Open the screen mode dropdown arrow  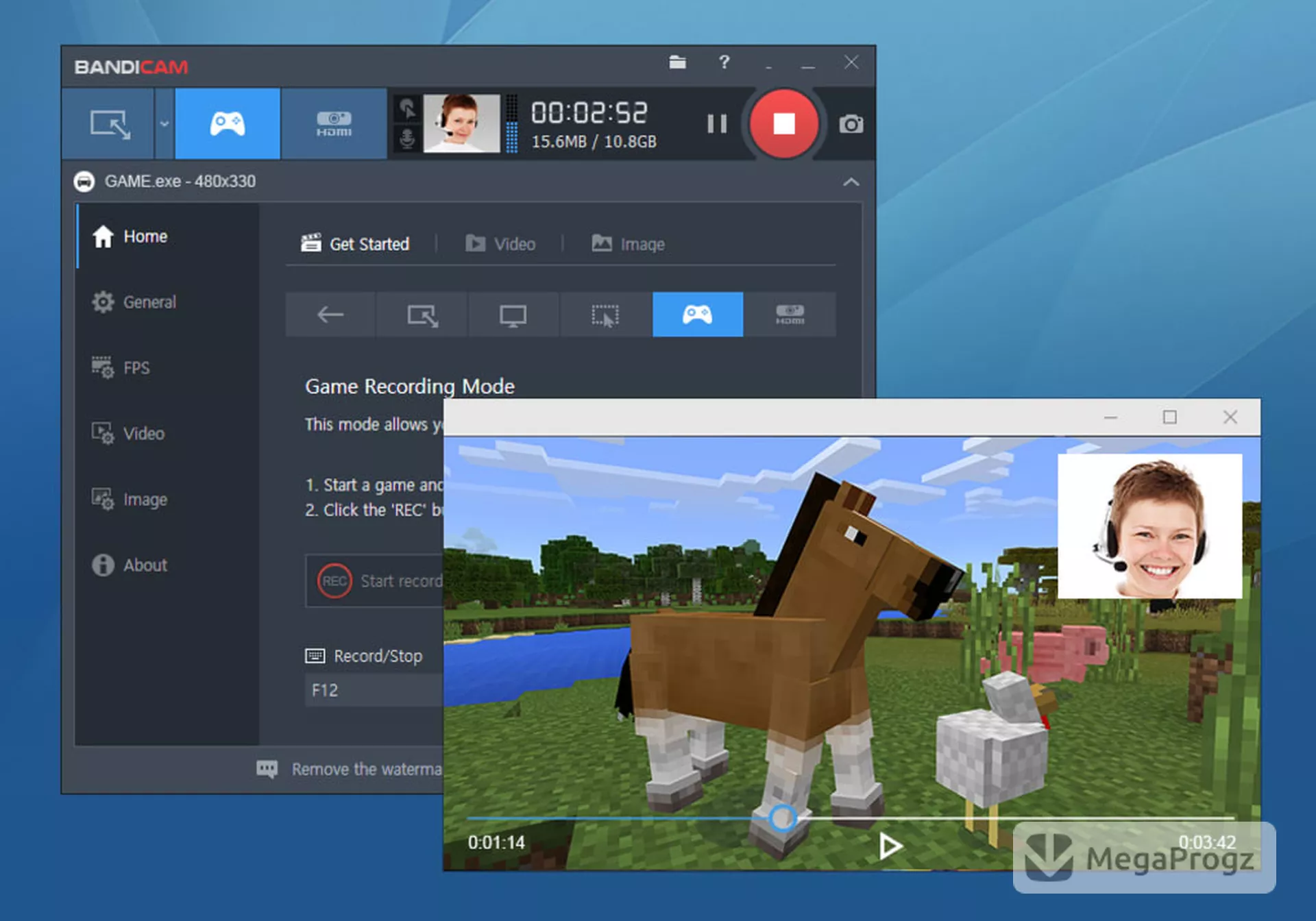pyautogui.click(x=164, y=124)
